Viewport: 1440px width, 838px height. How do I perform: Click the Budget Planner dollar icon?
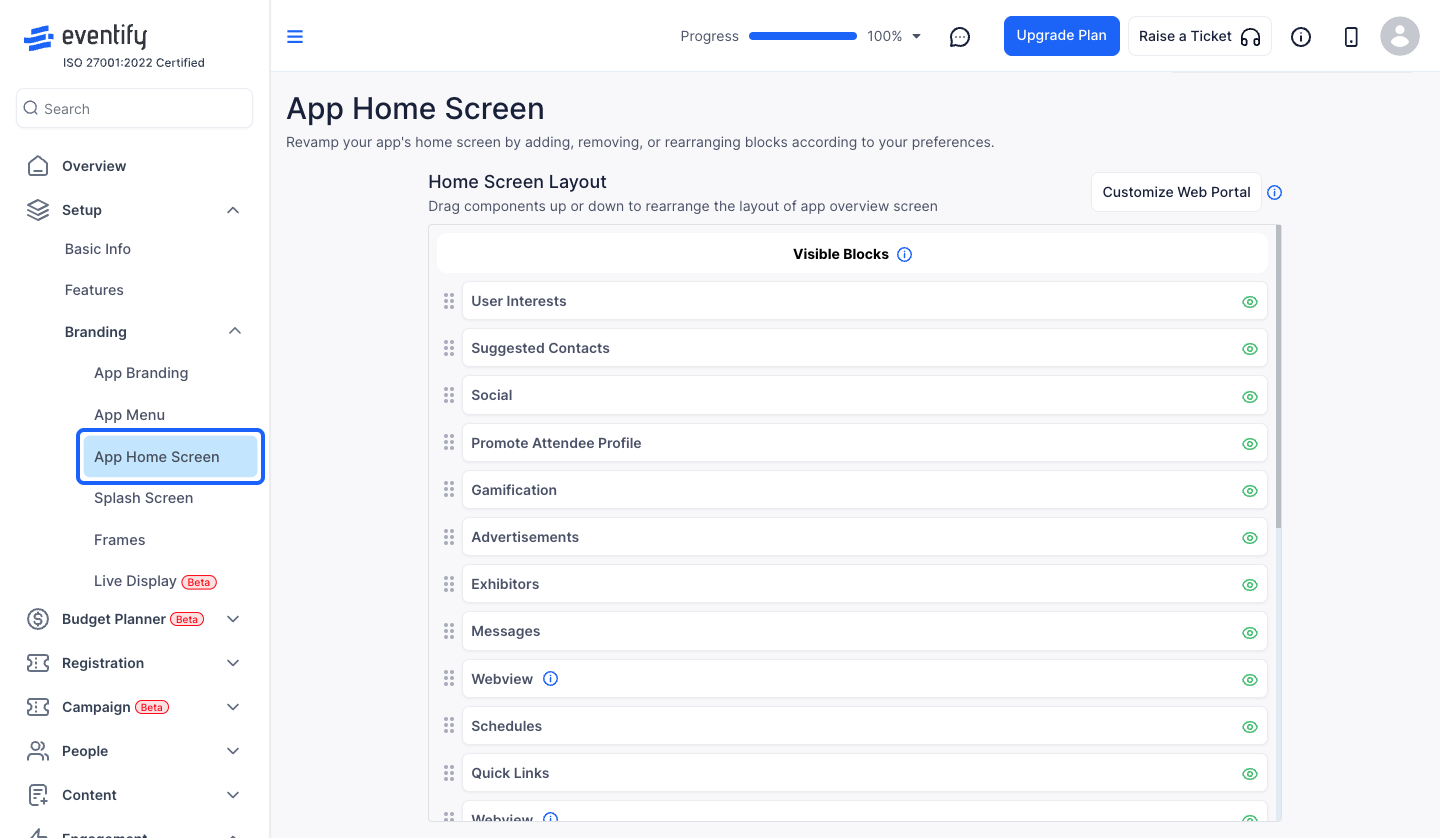coord(38,619)
